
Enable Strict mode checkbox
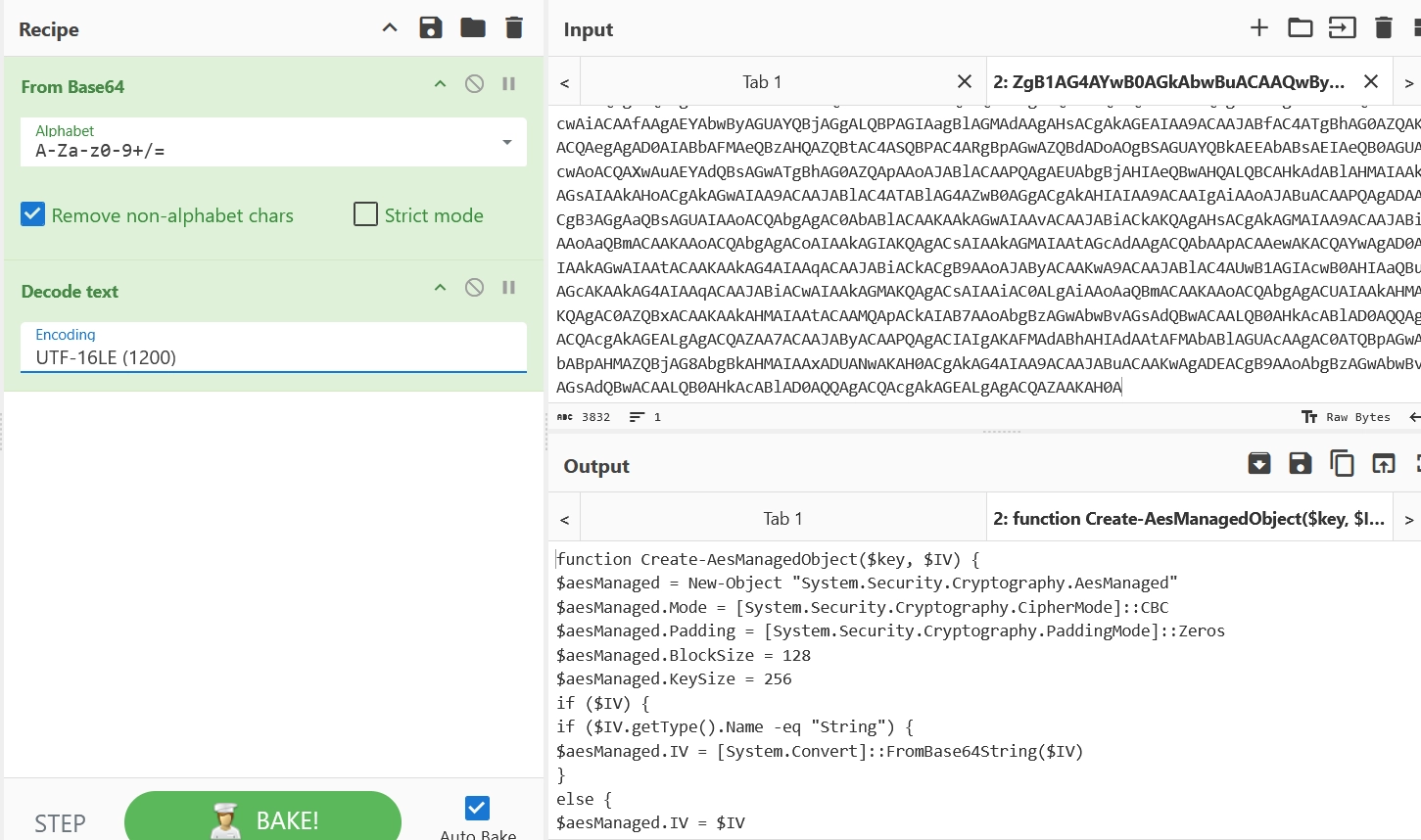365,214
